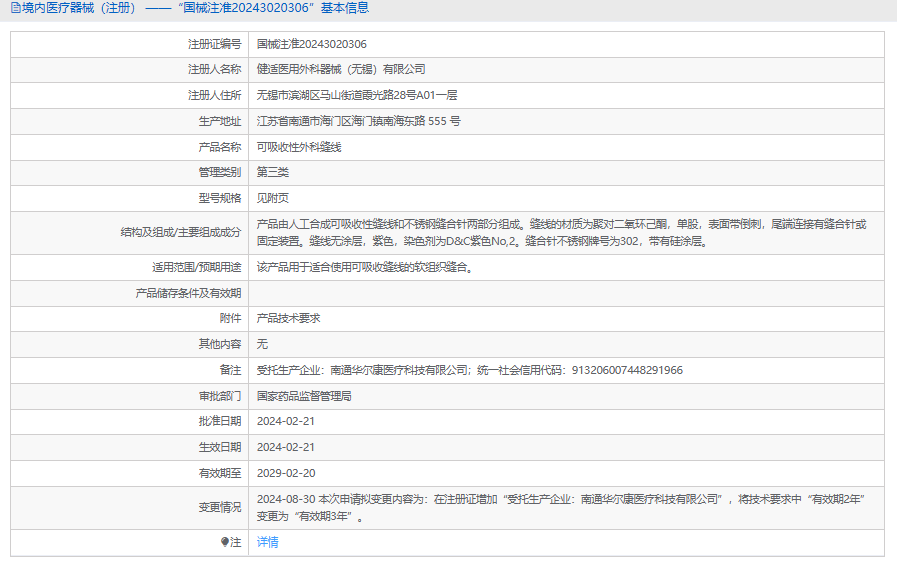
Task: Click the expiry date 2029-02-20
Action: click(x=286, y=473)
